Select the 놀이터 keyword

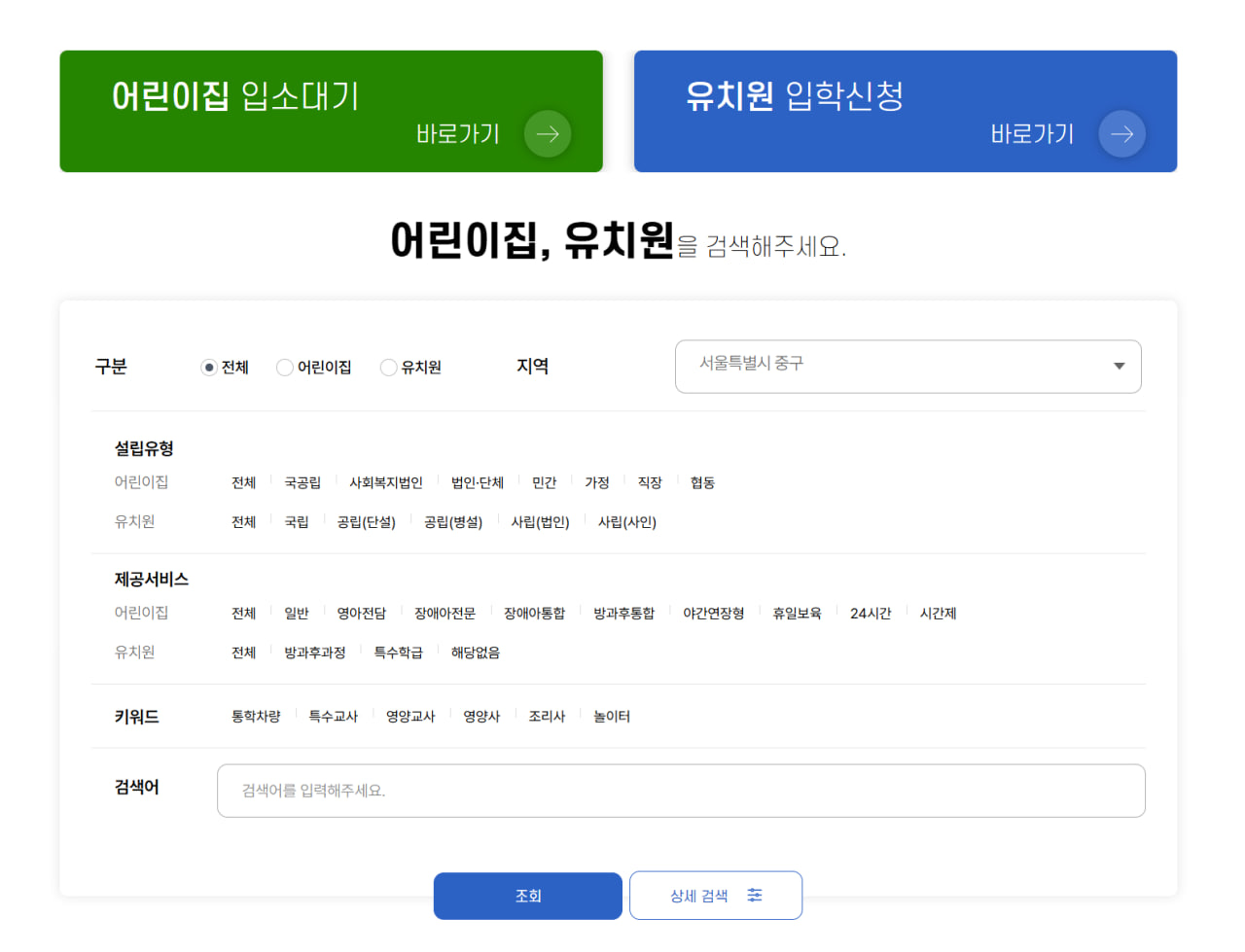613,716
